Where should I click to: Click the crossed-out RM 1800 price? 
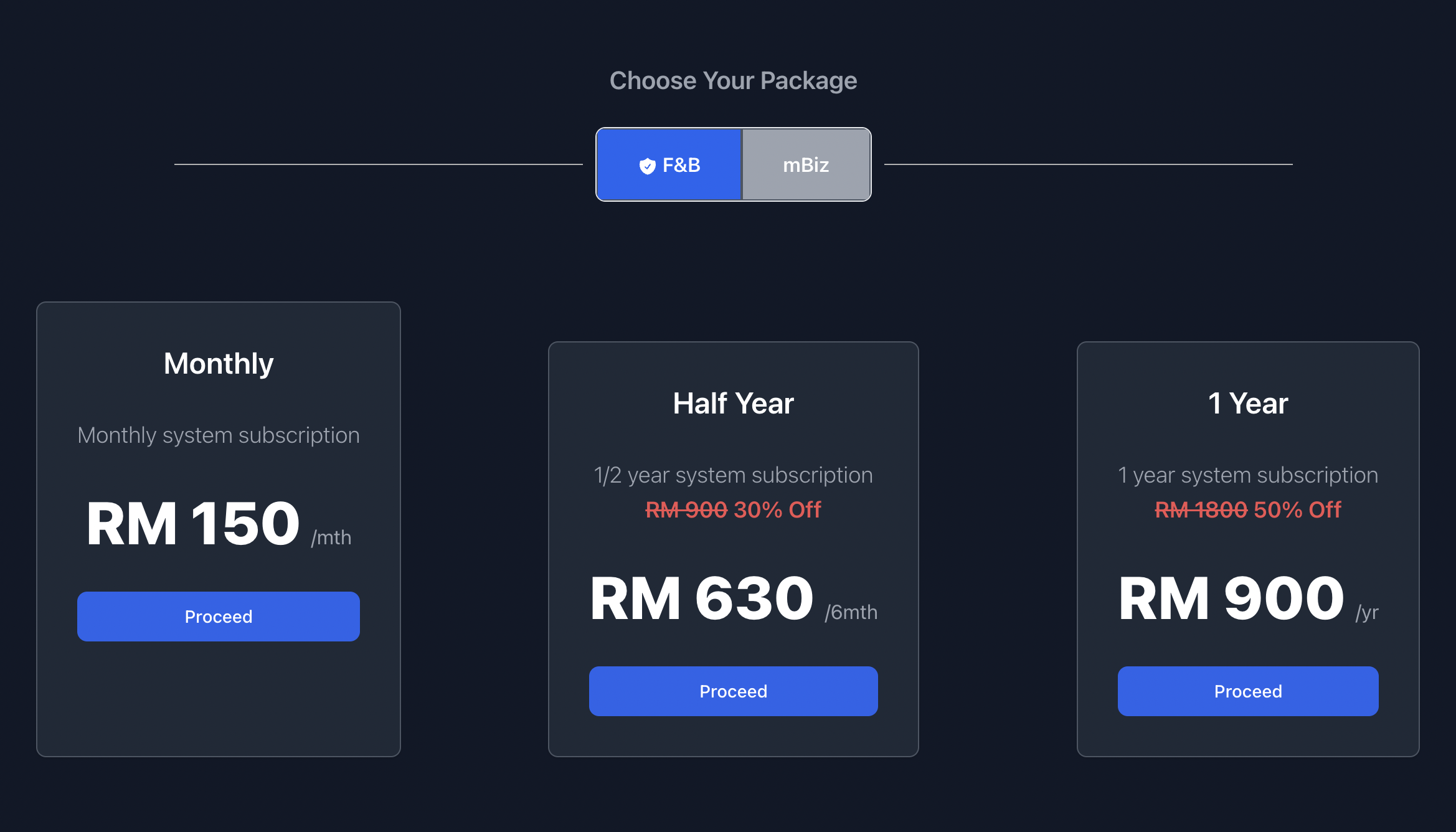pos(1201,510)
